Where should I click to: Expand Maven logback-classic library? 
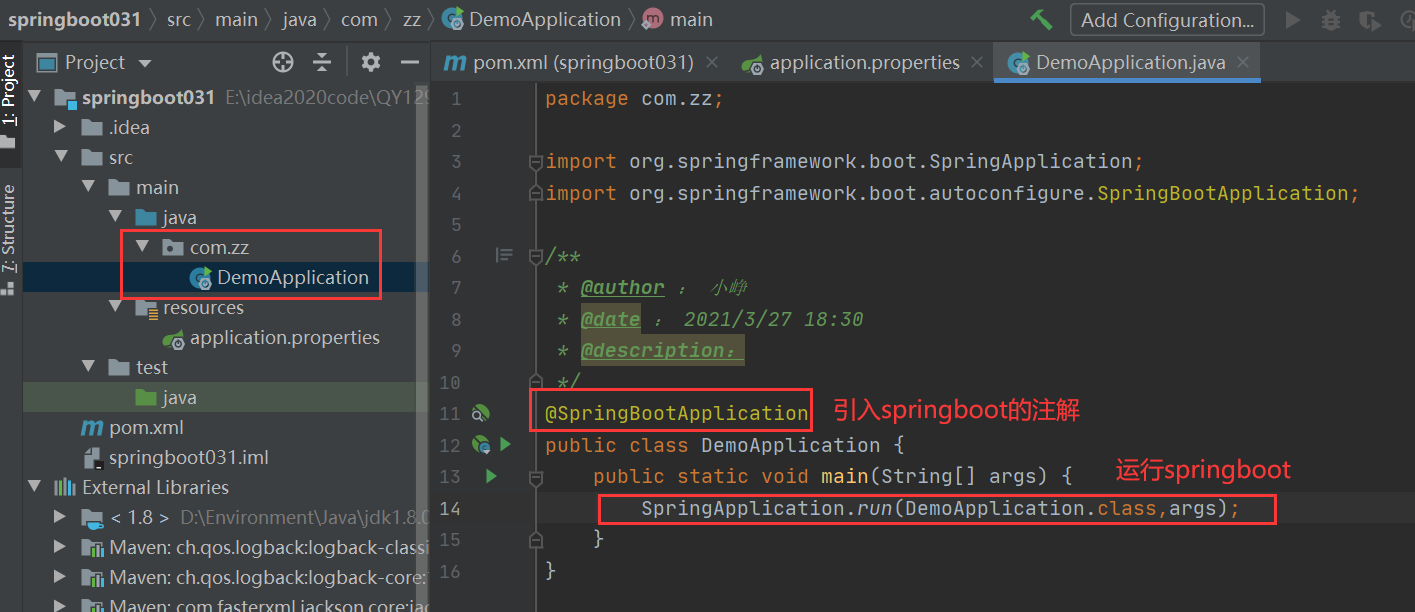click(60, 547)
